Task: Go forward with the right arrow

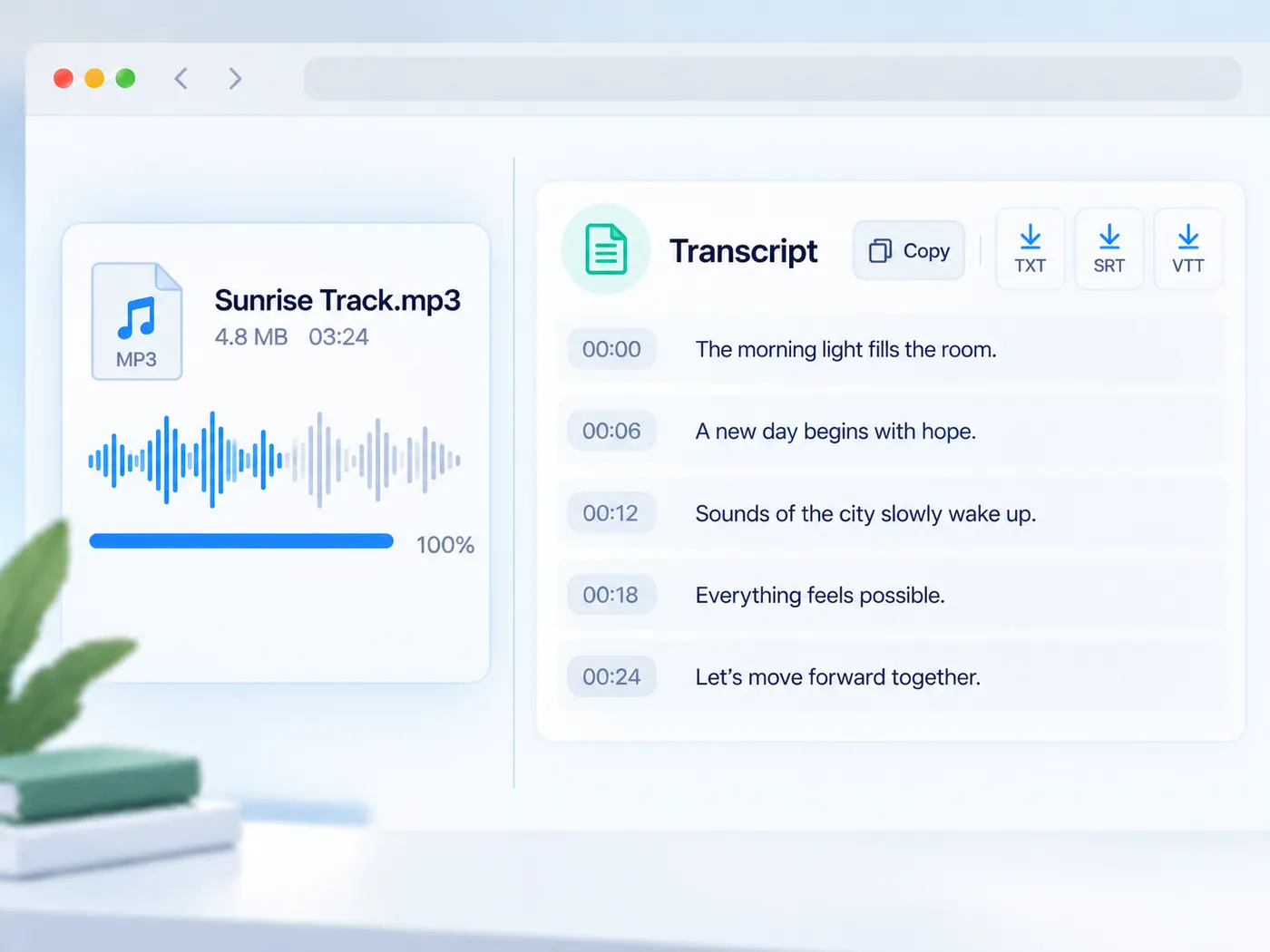Action: pyautogui.click(x=236, y=79)
